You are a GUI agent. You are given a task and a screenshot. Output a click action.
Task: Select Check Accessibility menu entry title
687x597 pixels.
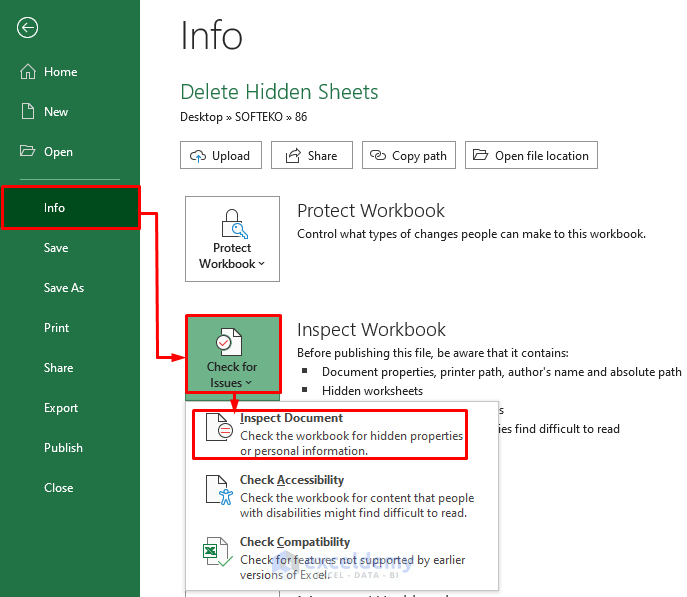[292, 480]
